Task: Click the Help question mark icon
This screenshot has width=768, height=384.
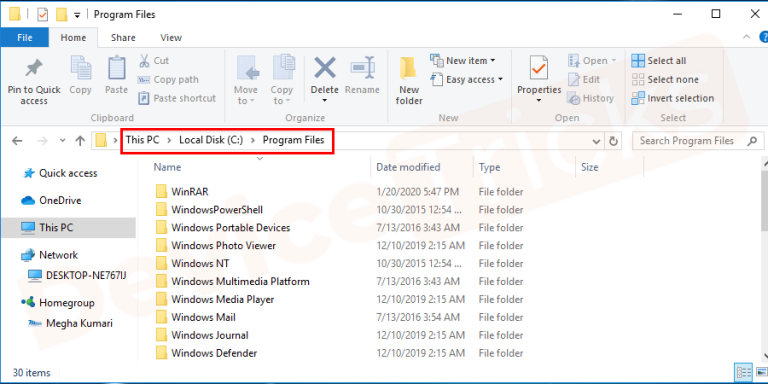Action: point(764,37)
